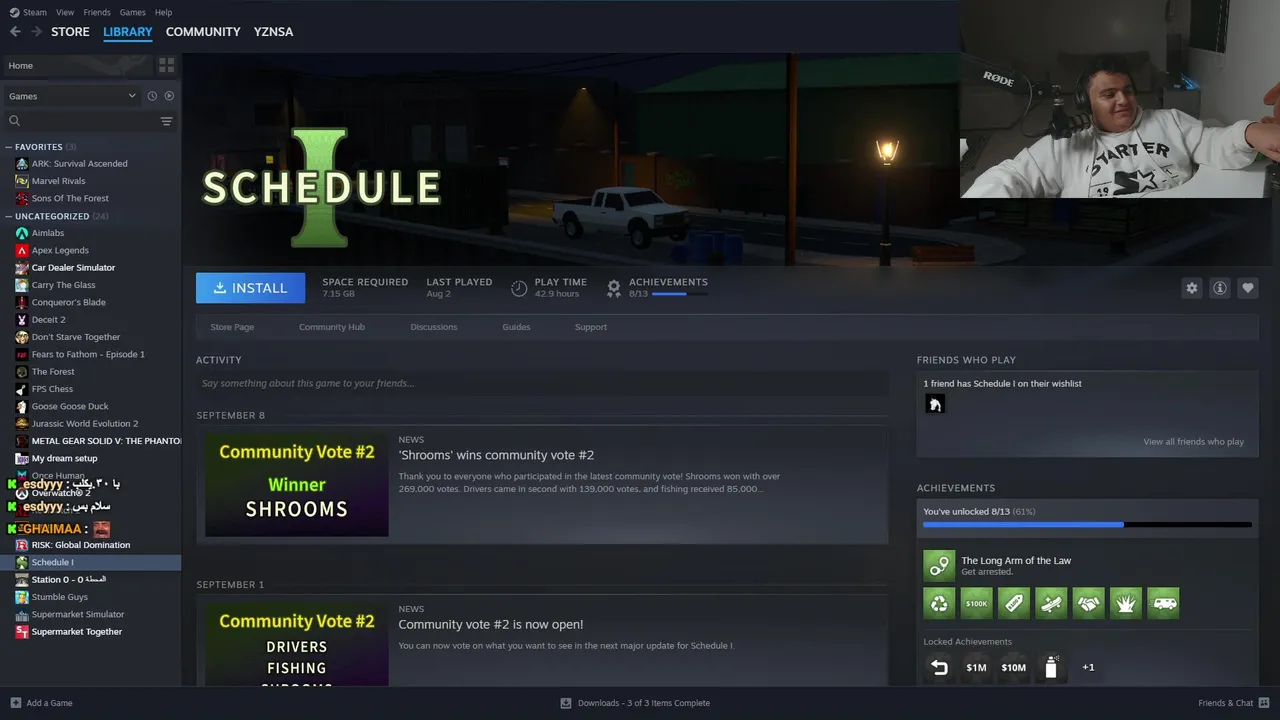This screenshot has width=1280, height=720.
Task: Select Goose Goose Duck in library
Action: 70,406
